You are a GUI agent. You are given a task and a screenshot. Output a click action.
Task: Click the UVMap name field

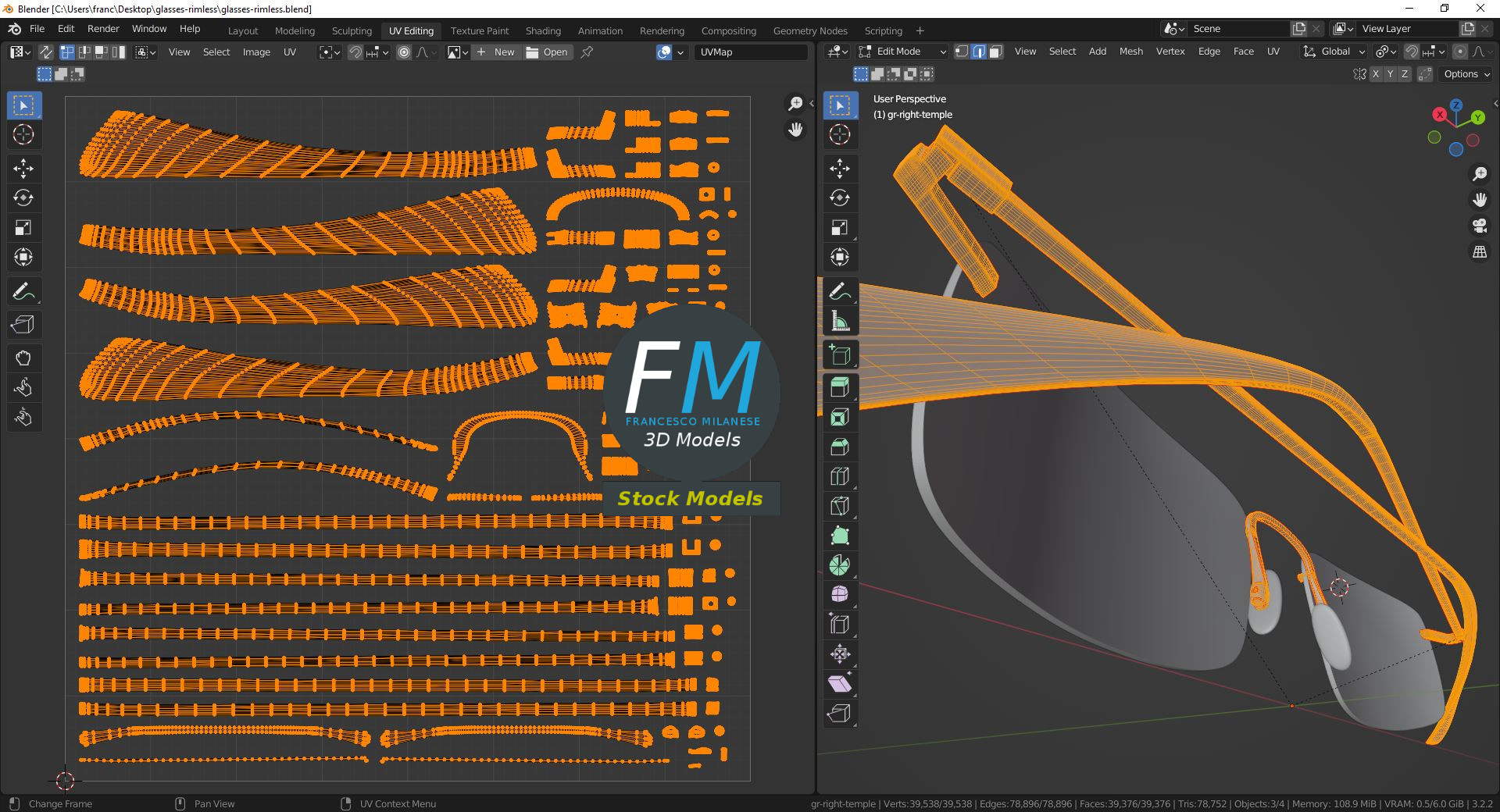click(x=750, y=52)
